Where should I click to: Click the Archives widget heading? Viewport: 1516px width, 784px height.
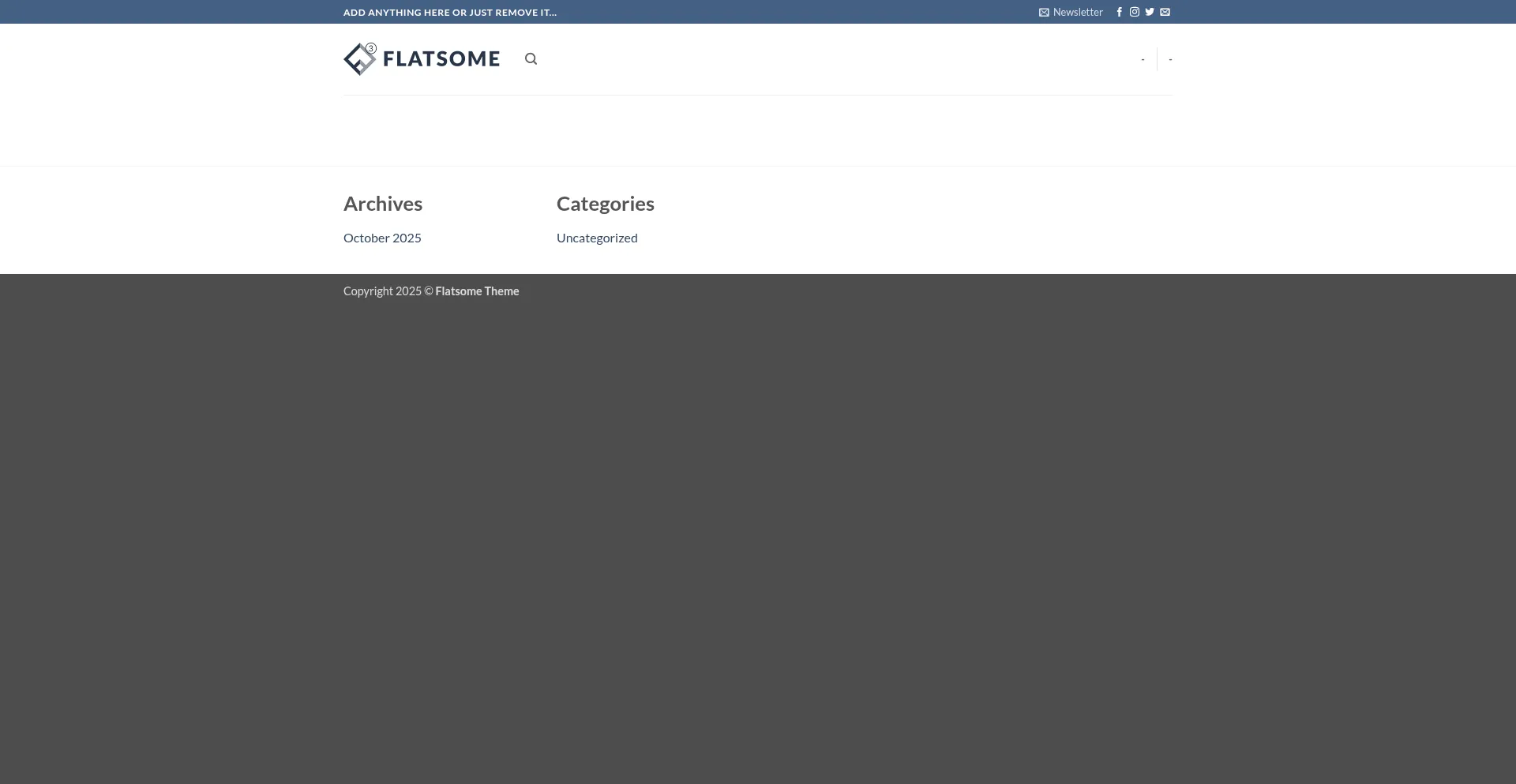tap(383, 204)
